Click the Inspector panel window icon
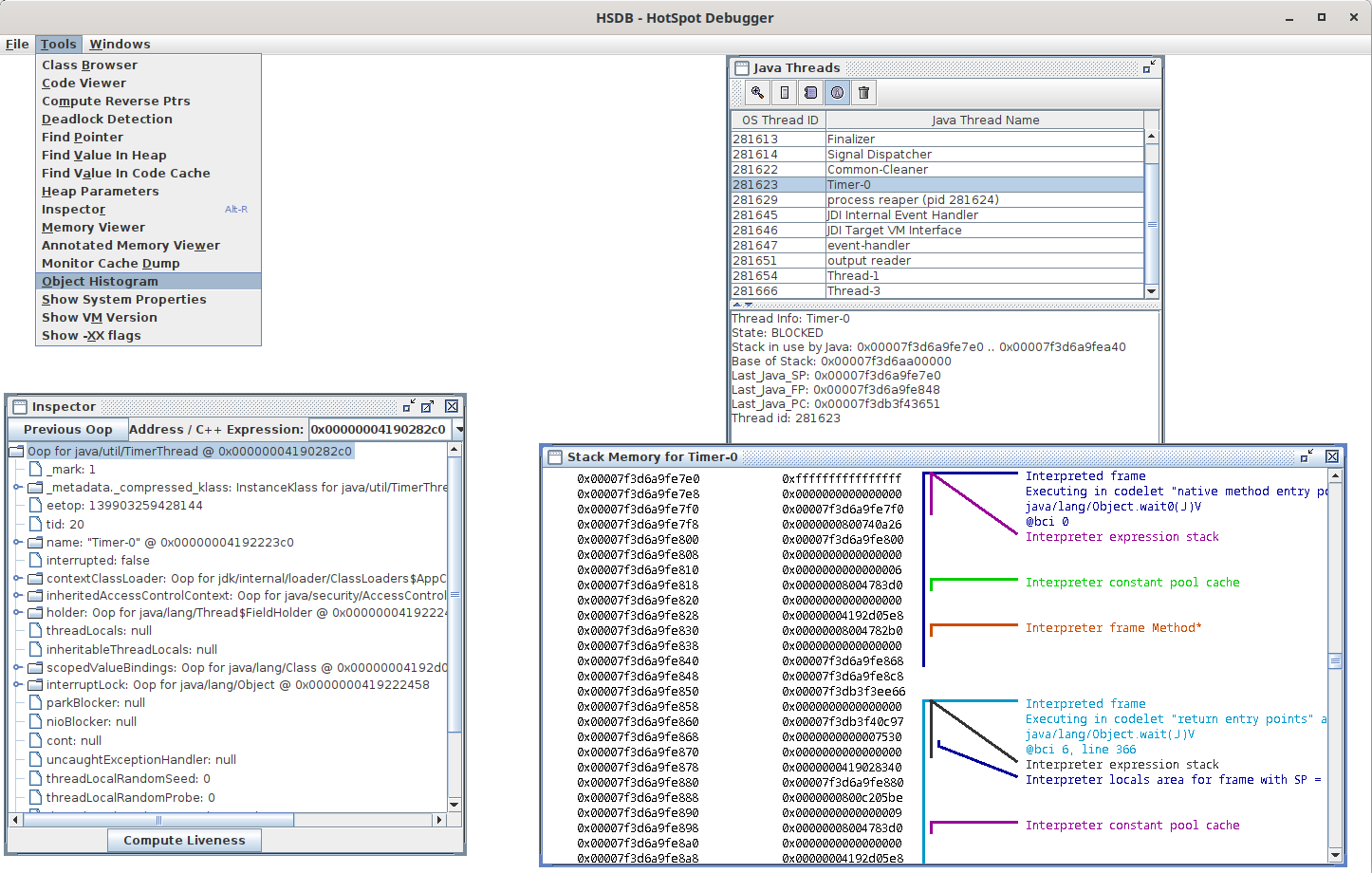 click(20, 406)
